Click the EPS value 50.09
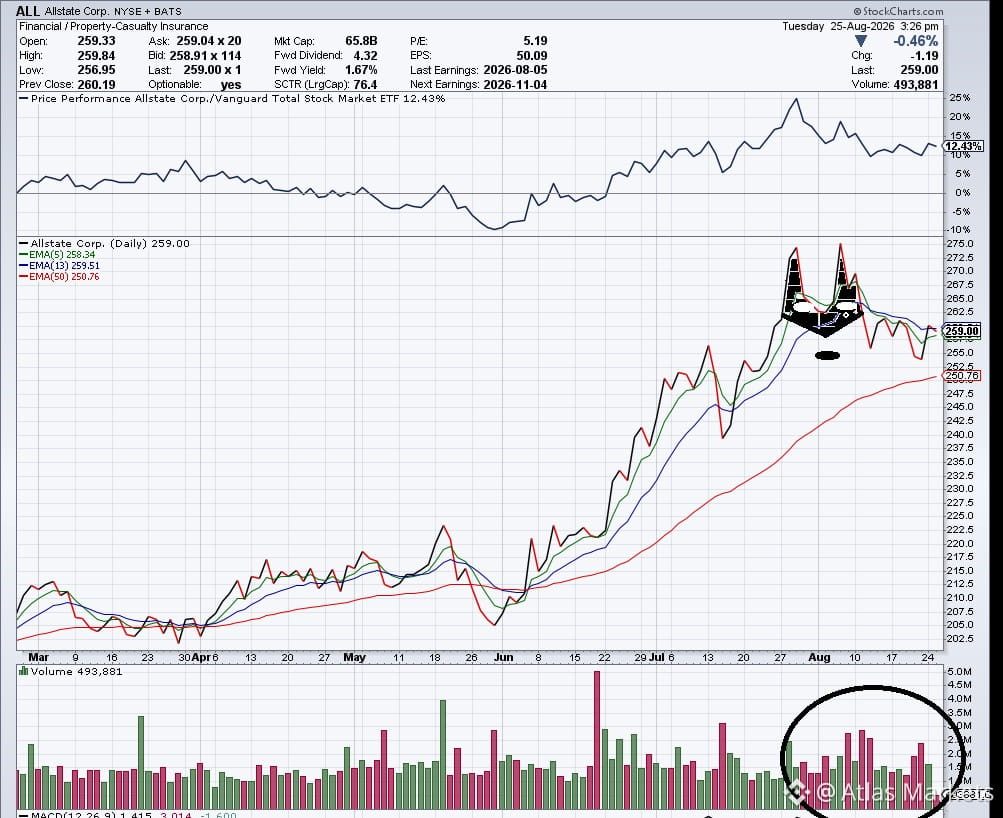Viewport: 1003px width, 818px height. click(x=532, y=55)
